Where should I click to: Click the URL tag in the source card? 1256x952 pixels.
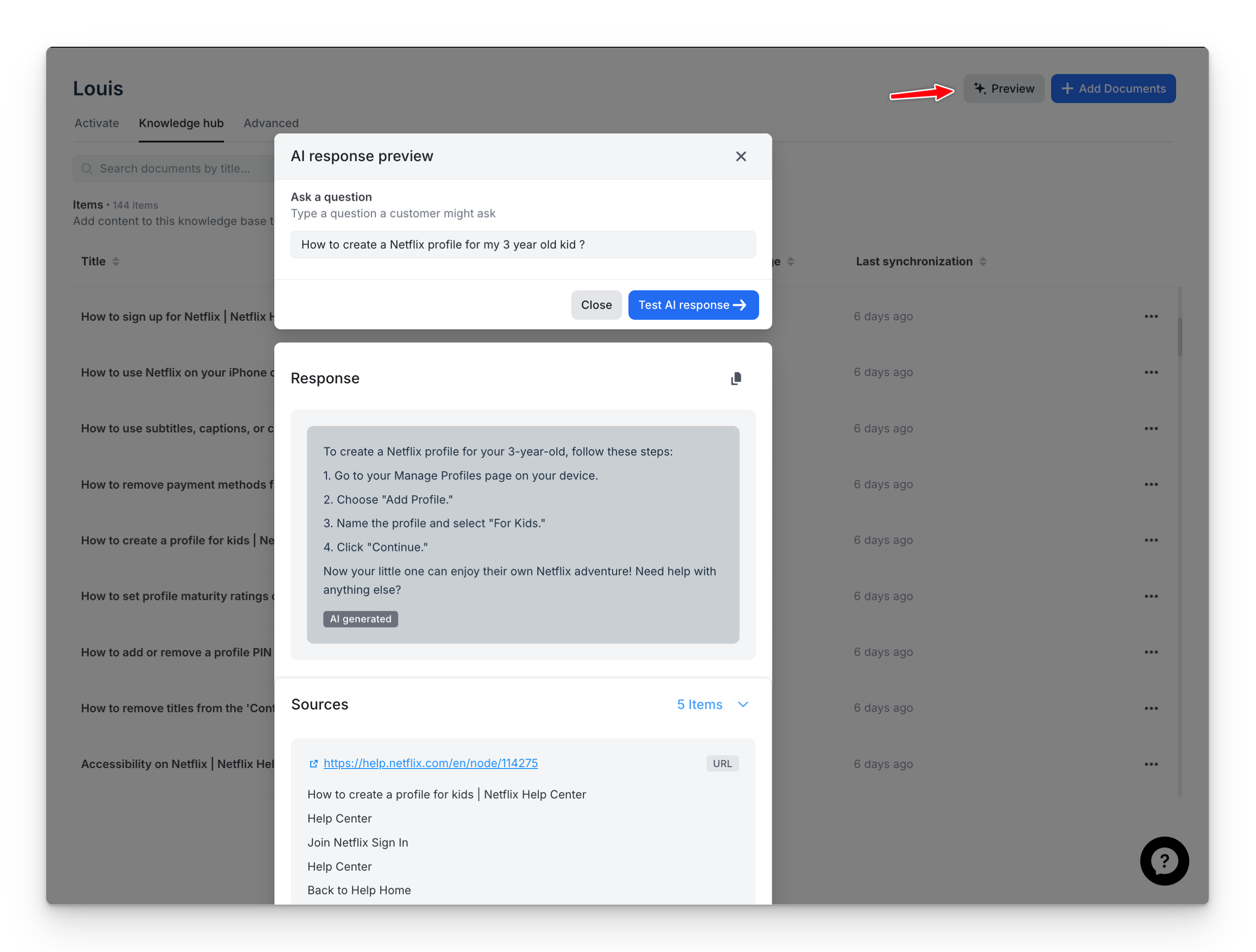(x=722, y=764)
